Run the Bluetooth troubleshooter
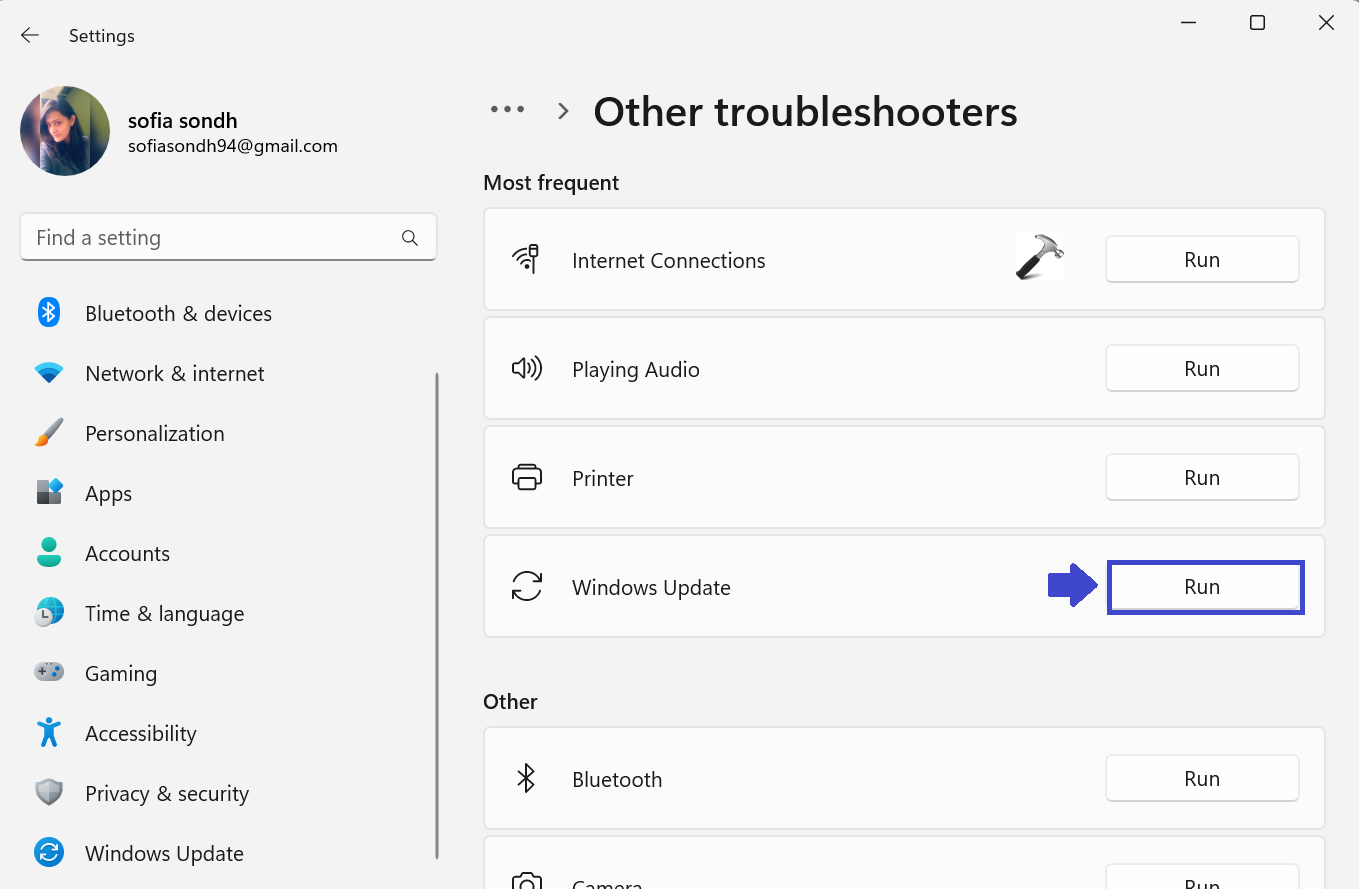1359x889 pixels. [1201, 779]
